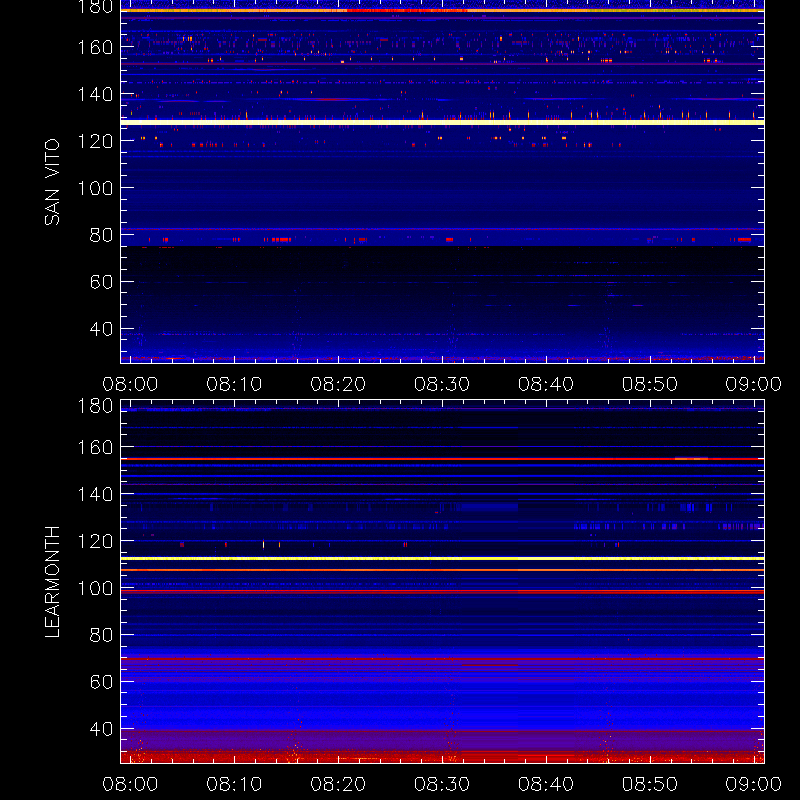Image resolution: width=800 pixels, height=800 pixels.
Task: Click the LEARMONTH vertical axis title
Action: tap(52, 582)
